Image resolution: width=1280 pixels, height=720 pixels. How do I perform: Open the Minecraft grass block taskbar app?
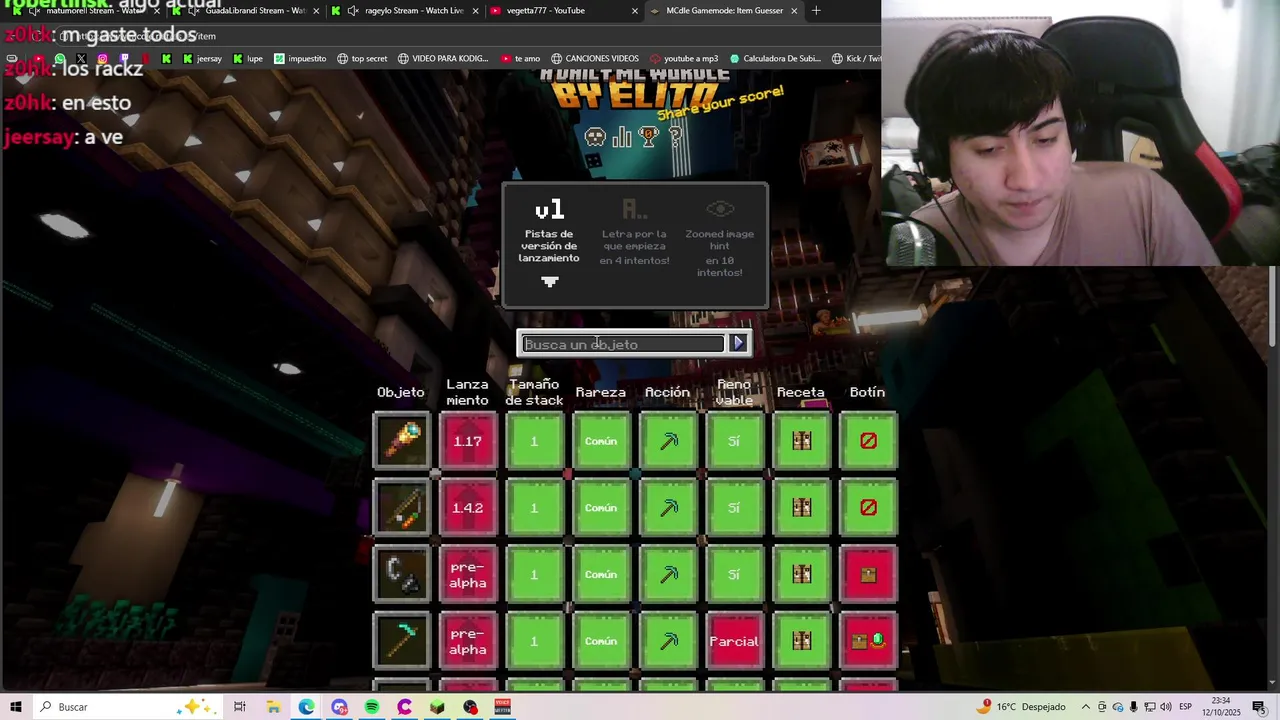click(437, 707)
